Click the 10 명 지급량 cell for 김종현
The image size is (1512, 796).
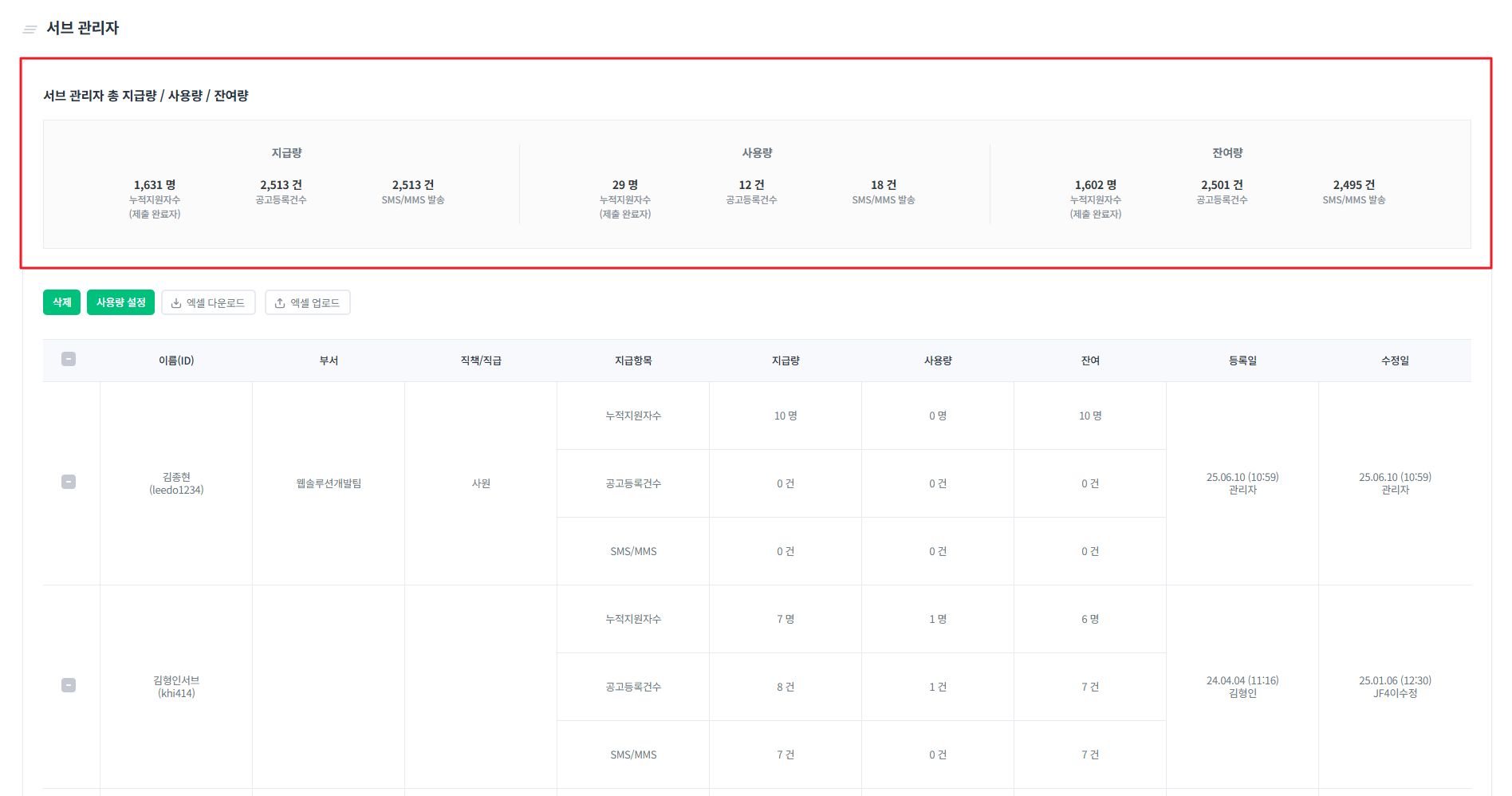pos(786,416)
